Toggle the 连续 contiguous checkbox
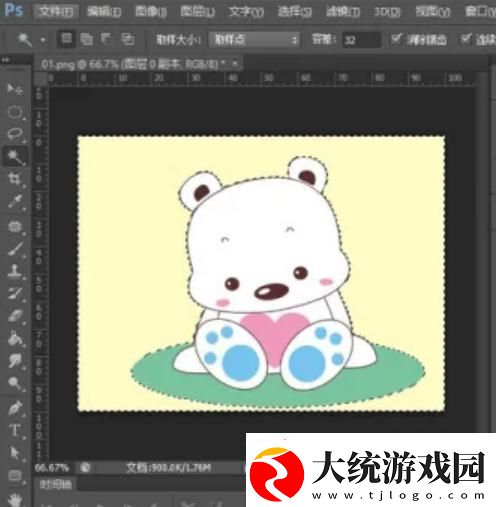This screenshot has height=507, width=496. (466, 39)
